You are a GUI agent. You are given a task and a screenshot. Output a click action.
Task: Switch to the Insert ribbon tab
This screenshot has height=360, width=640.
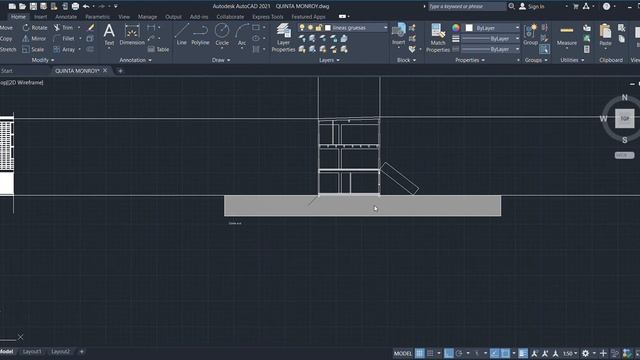pyautogui.click(x=40, y=17)
